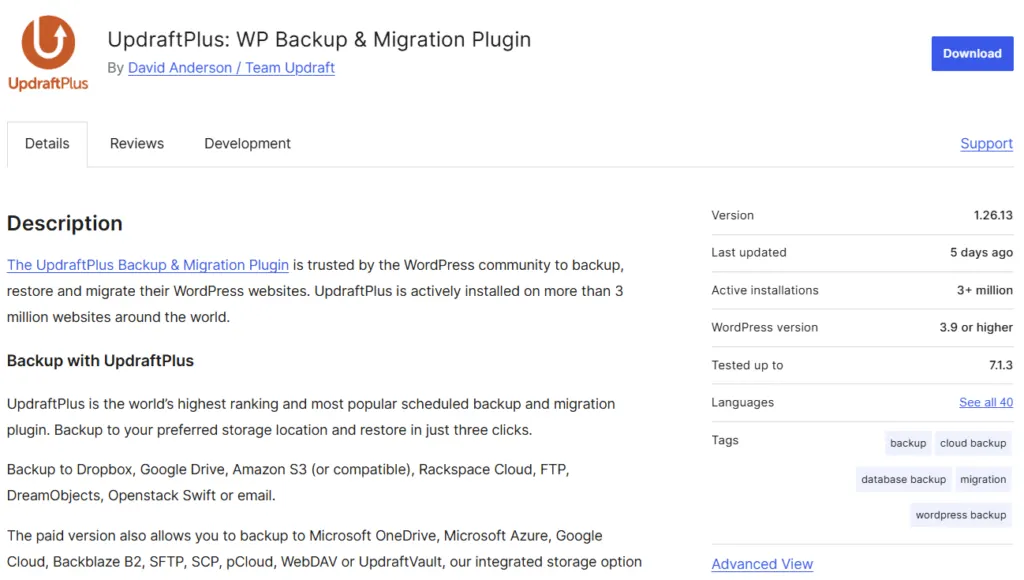Follow The UpdraftPlus Backup & Migration Plugin link
Screen dimensions: 1024x580
pyautogui.click(x=148, y=265)
